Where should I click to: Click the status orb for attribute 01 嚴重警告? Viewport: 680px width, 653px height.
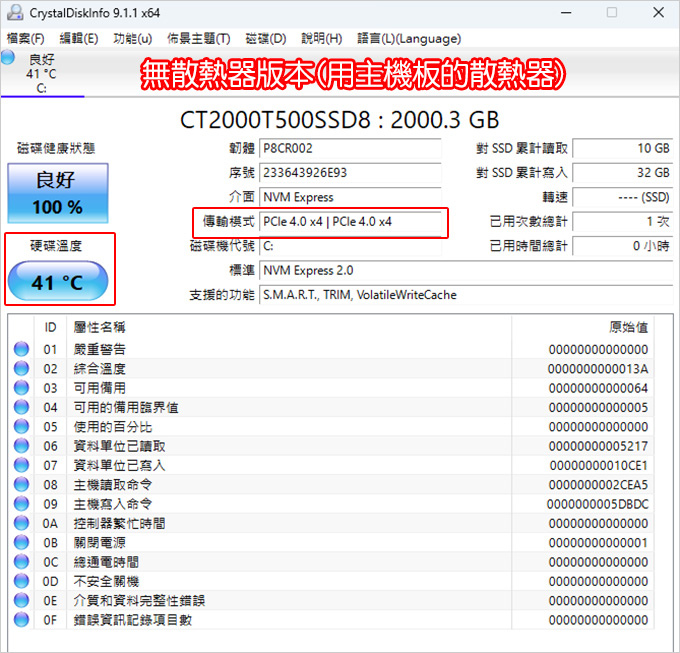21,349
